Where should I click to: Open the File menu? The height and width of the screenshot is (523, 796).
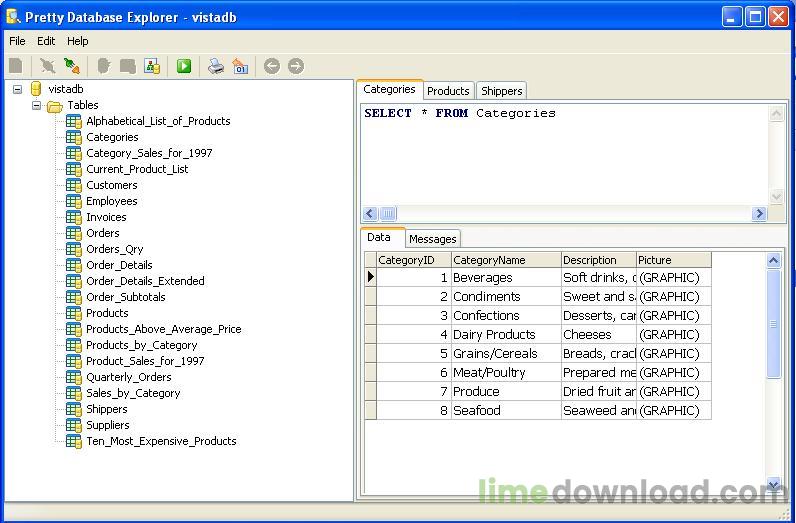point(17,41)
